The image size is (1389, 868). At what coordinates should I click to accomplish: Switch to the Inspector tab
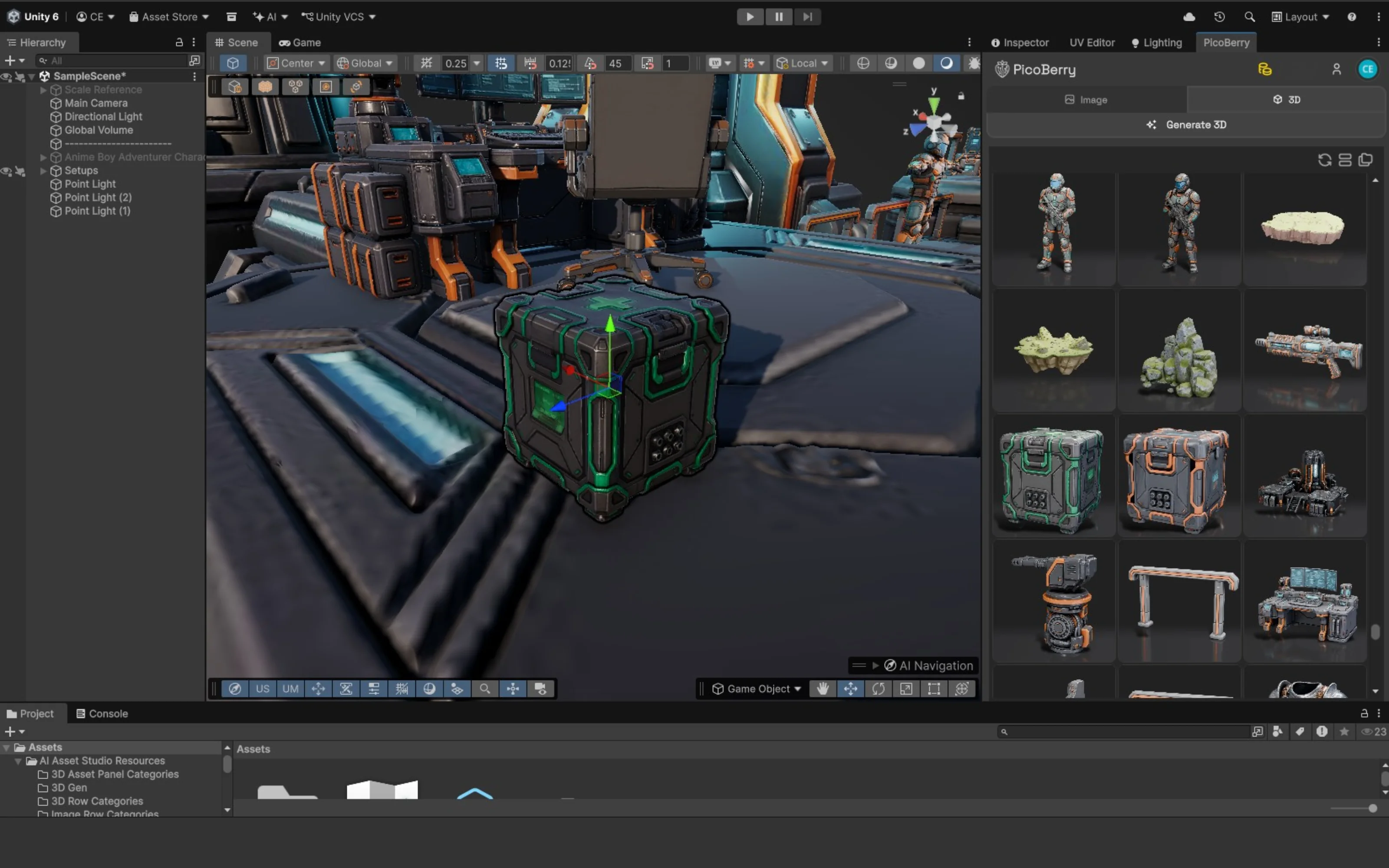point(1020,43)
